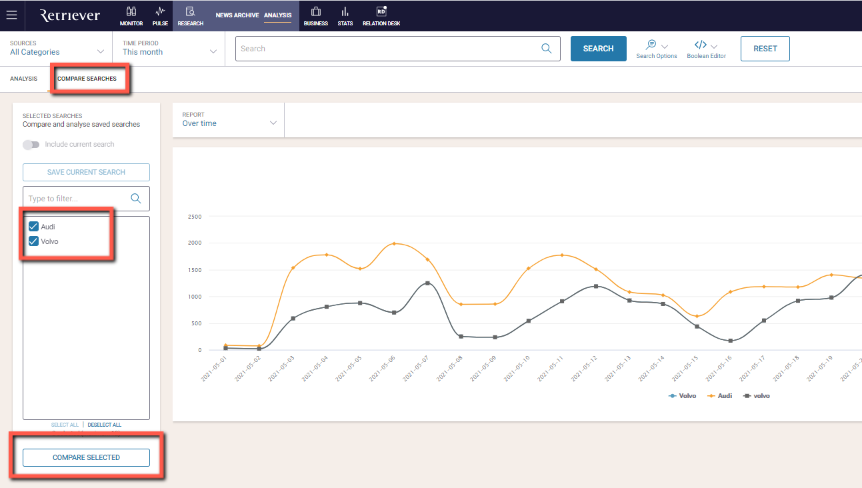Toggle lowercase volvo series in legend
Image resolution: width=862 pixels, height=488 pixels.
756,396
